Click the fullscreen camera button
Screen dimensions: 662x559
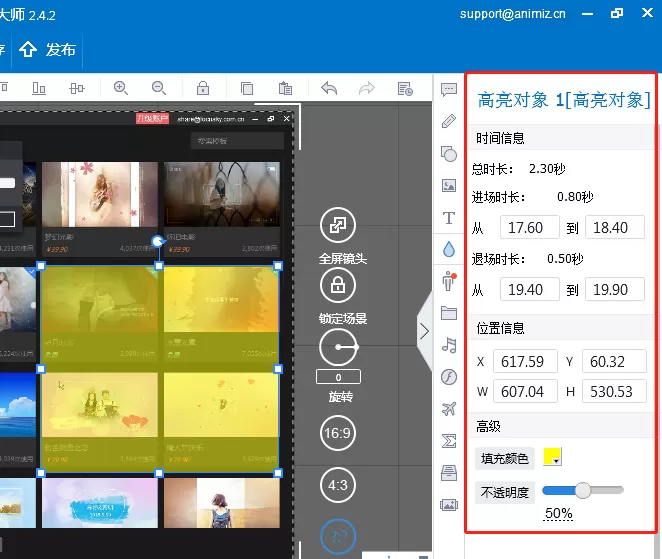338,225
